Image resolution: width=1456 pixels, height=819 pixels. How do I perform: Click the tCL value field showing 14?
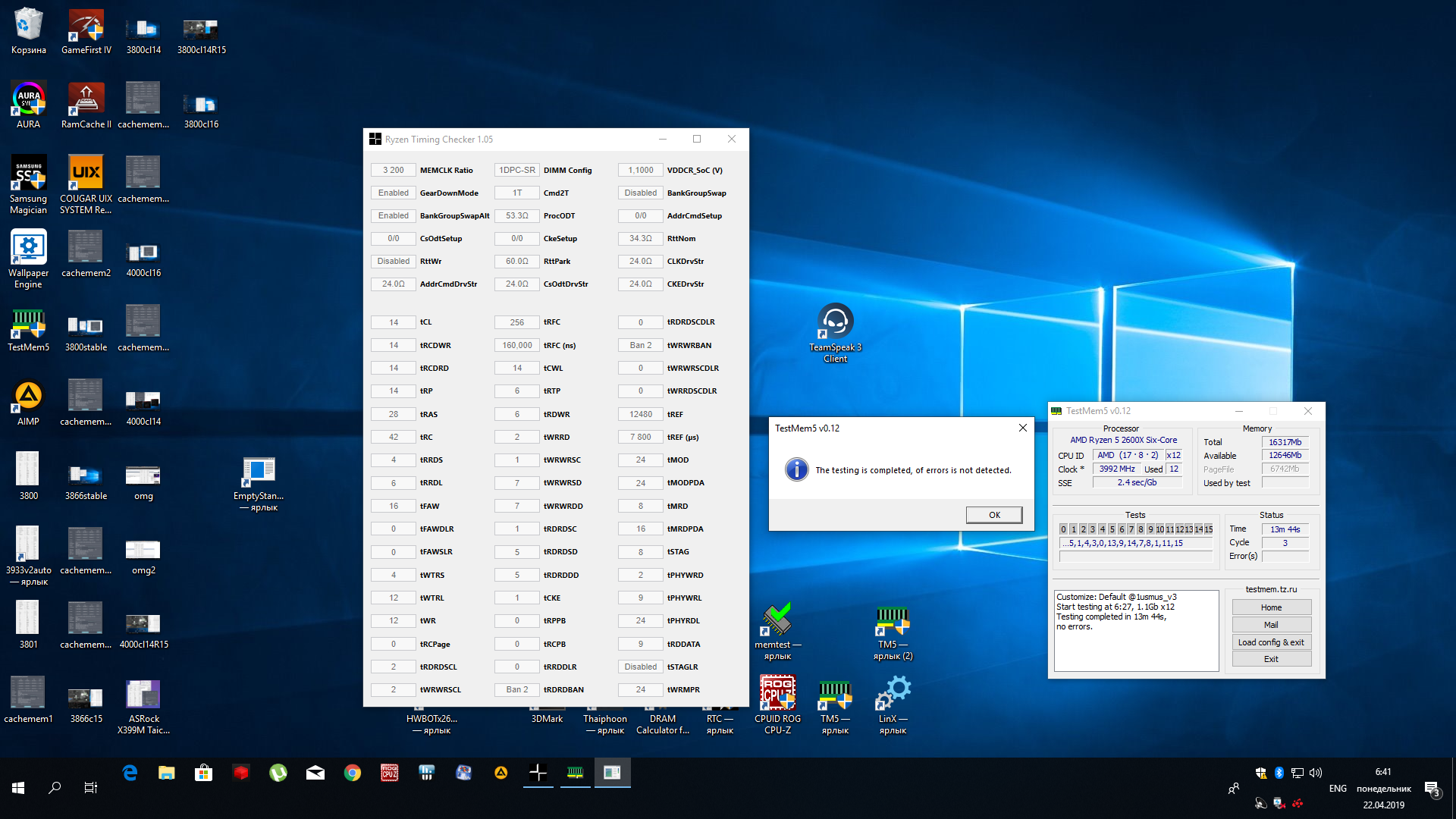393,322
